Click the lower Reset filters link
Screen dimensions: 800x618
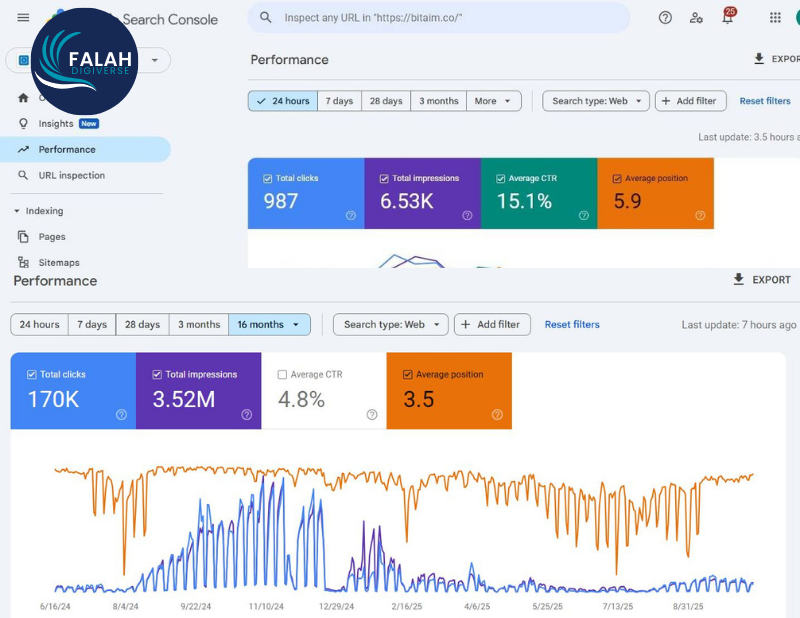tap(572, 325)
